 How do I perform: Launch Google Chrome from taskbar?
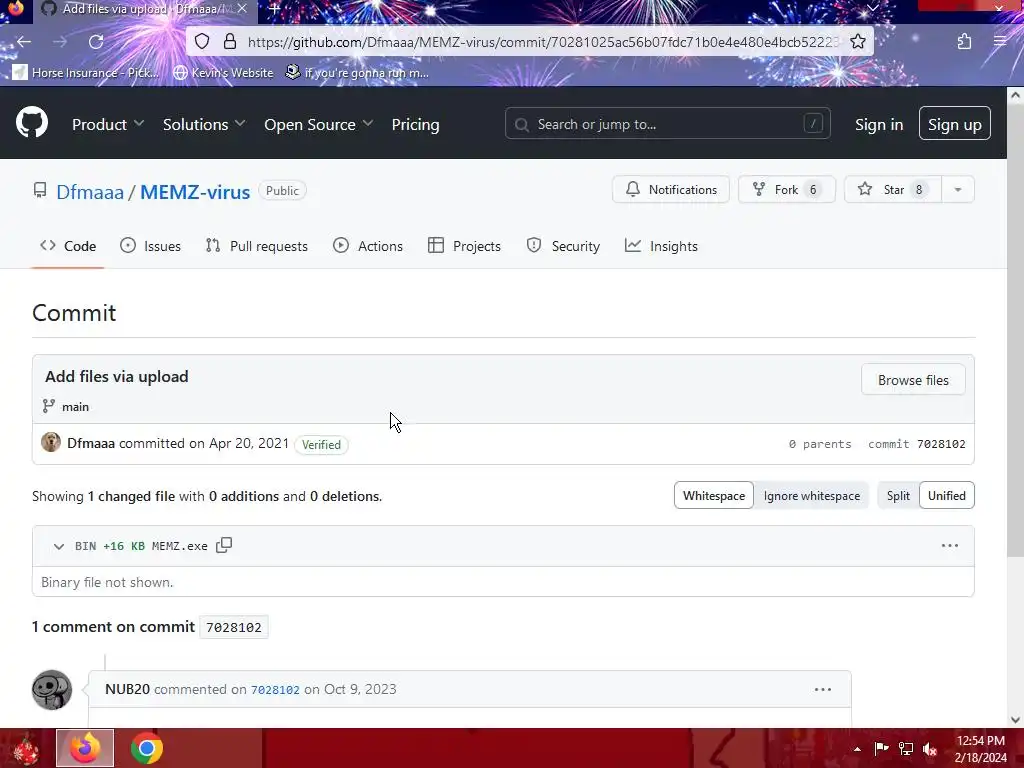click(x=147, y=748)
